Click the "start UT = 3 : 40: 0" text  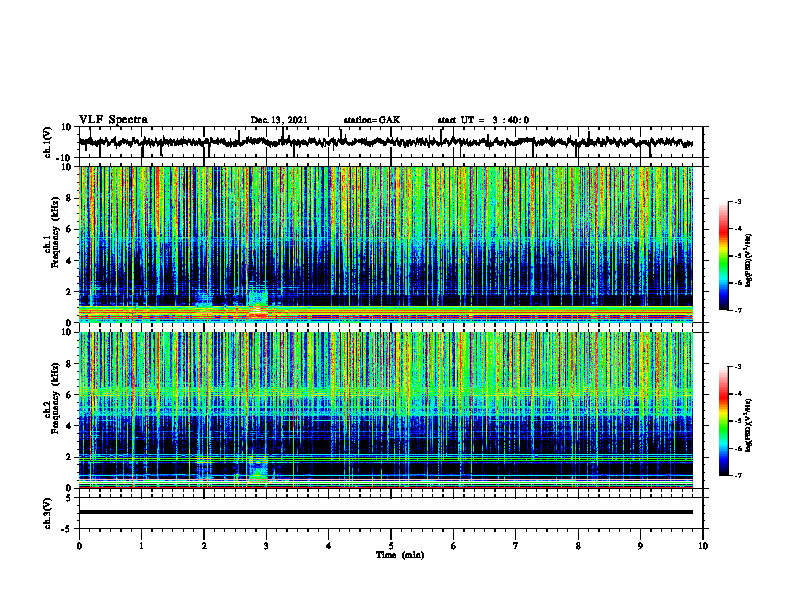(483, 120)
